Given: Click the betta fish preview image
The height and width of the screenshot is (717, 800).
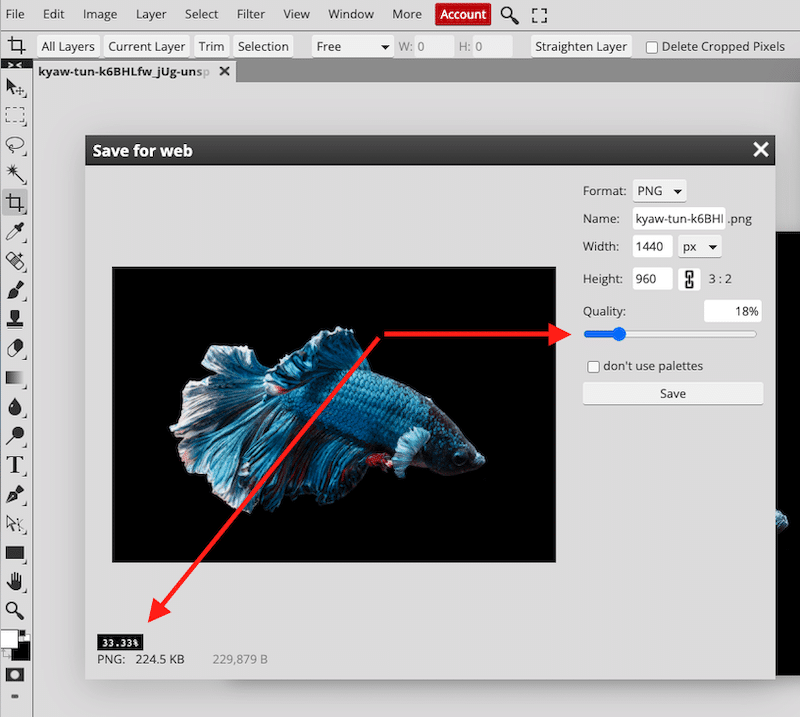Looking at the screenshot, I should [334, 414].
